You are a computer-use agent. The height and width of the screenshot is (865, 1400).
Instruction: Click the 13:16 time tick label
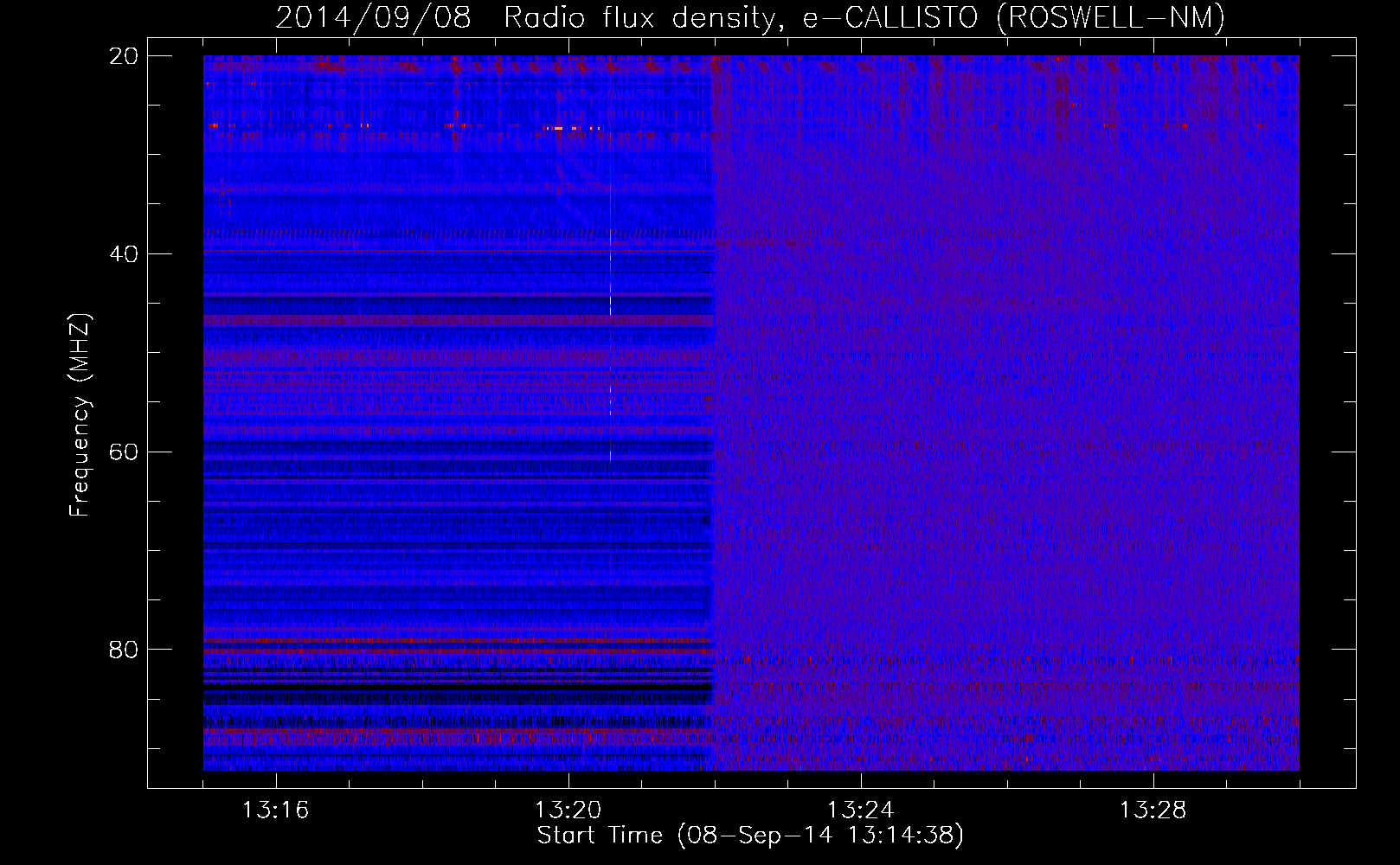(275, 811)
